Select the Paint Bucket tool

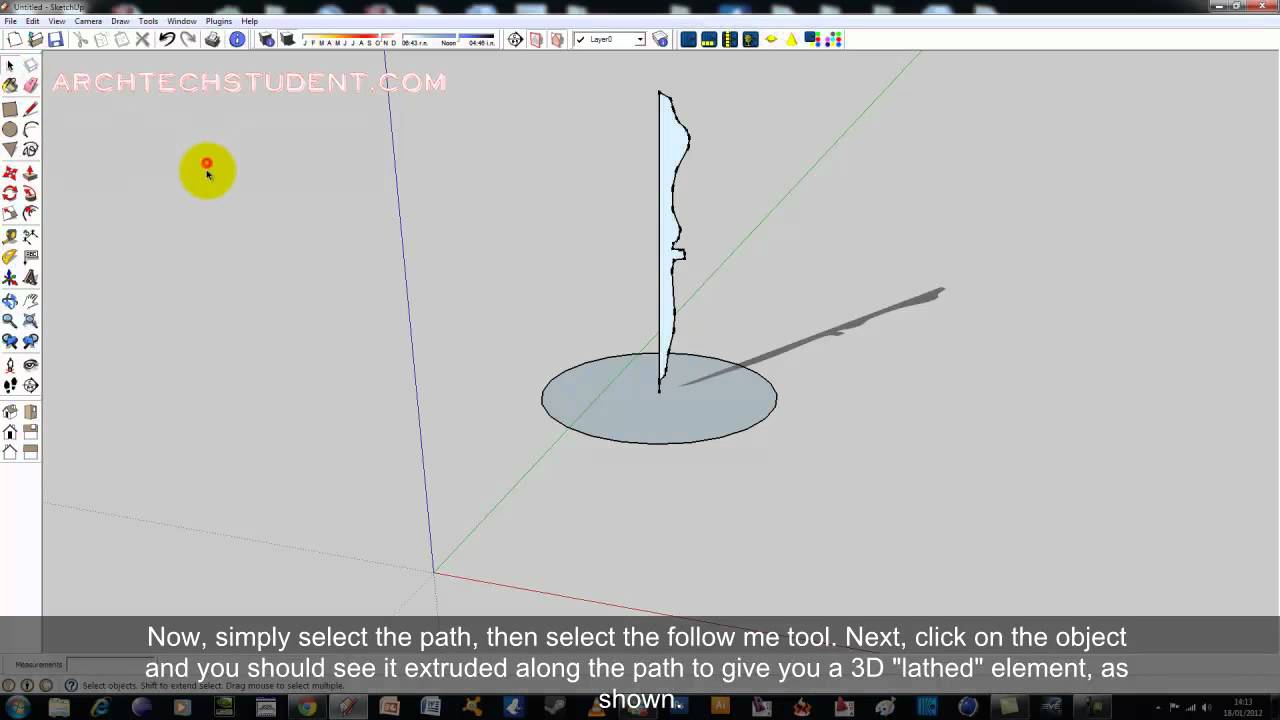[10, 85]
